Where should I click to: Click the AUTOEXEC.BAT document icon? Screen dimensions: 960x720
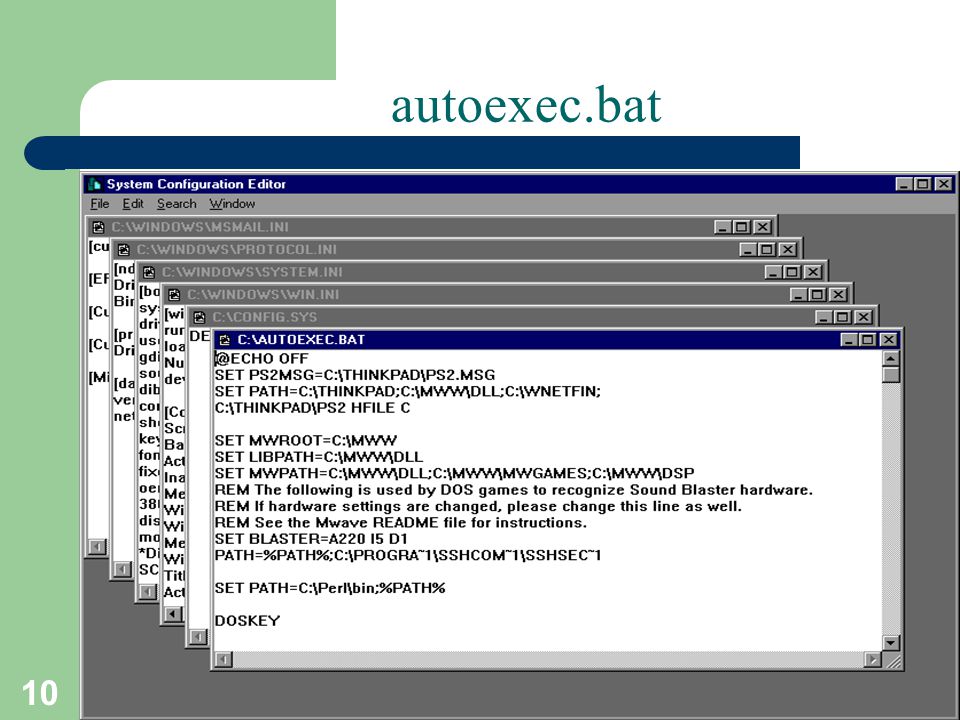click(x=225, y=340)
